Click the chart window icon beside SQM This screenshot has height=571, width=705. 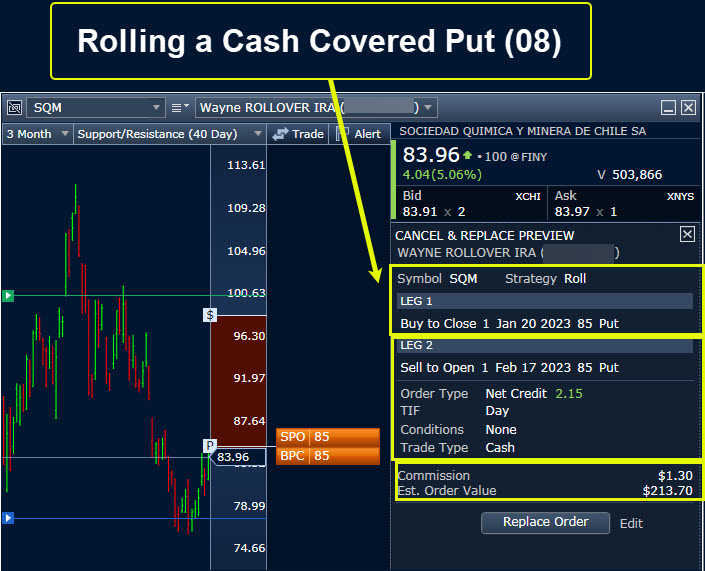coord(15,108)
